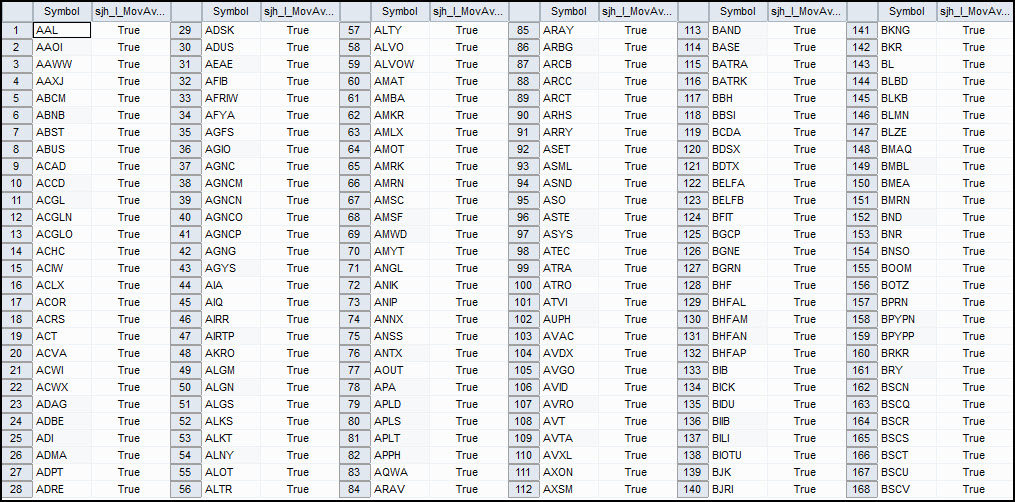Select the ABNB symbol cell
Image resolution: width=1015 pixels, height=502 pixels.
(x=61, y=115)
